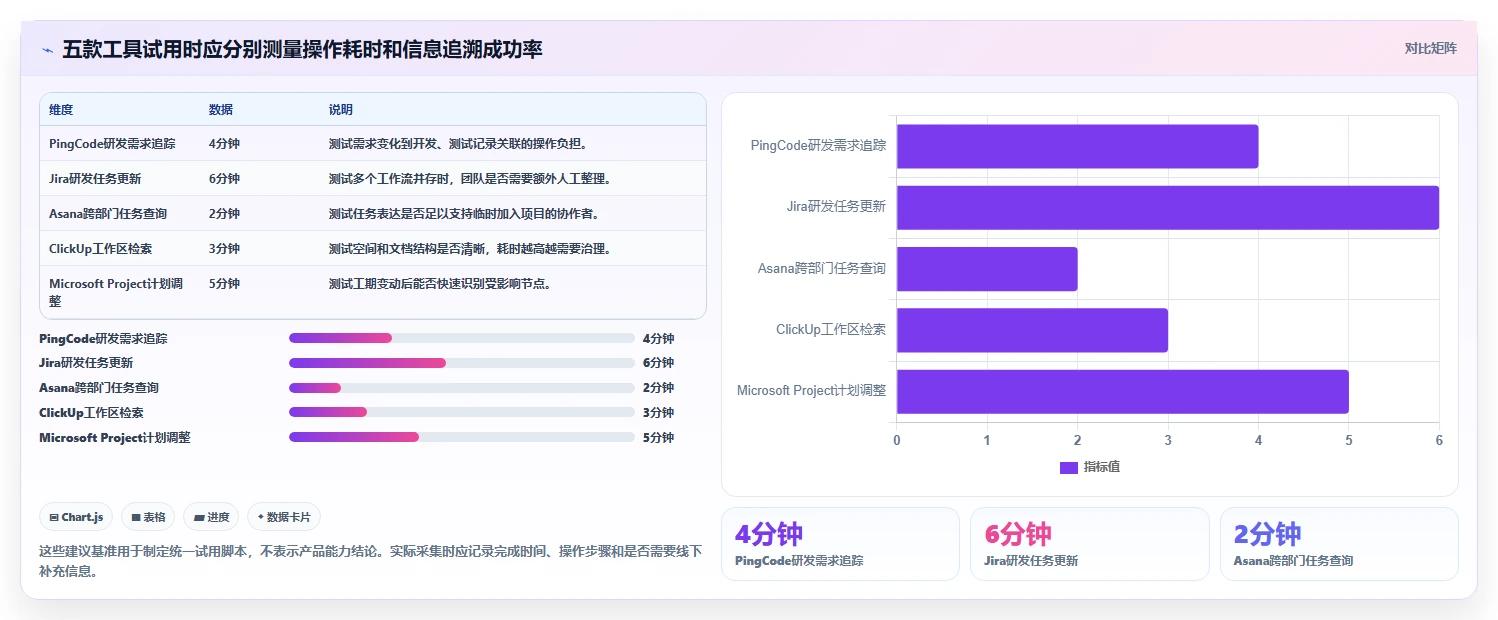Image resolution: width=1498 pixels, height=620 pixels.
Task: Select the Chart.js tag chip
Action: pos(77,517)
